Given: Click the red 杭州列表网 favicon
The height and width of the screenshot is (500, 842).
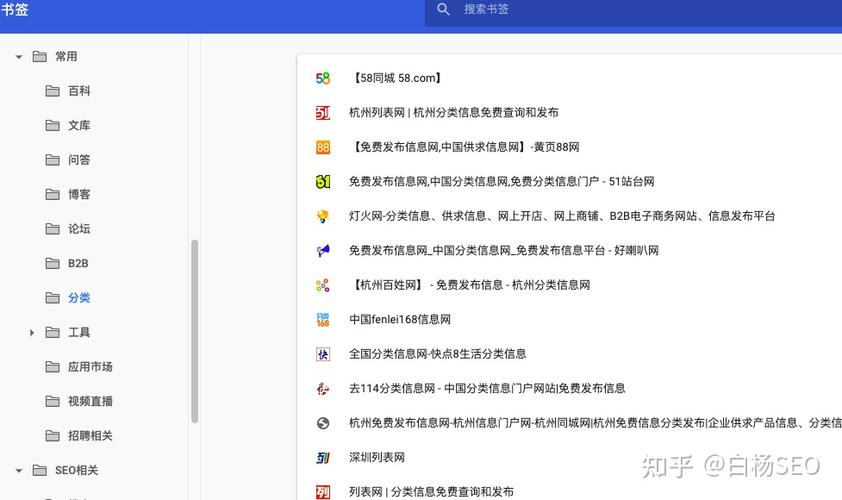Looking at the screenshot, I should click(323, 113).
